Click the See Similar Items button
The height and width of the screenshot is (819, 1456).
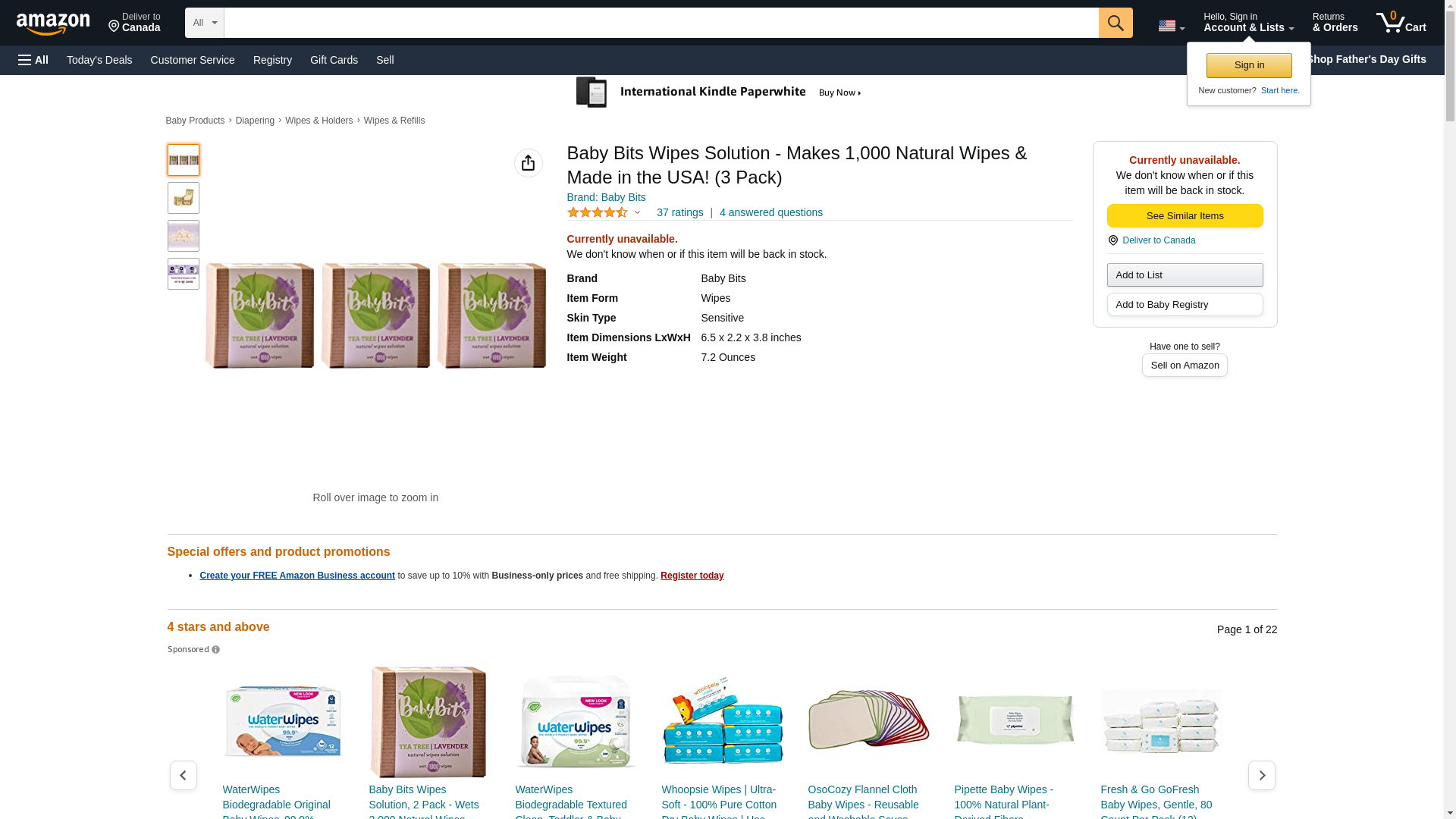(1185, 216)
